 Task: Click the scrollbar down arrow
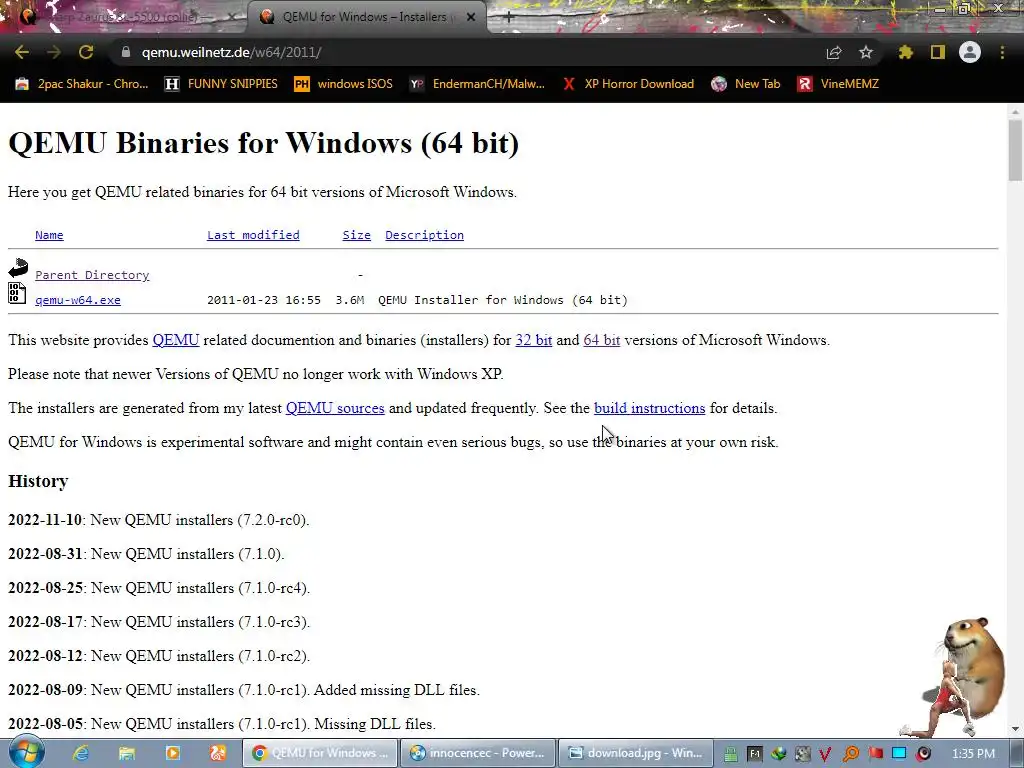1015,729
